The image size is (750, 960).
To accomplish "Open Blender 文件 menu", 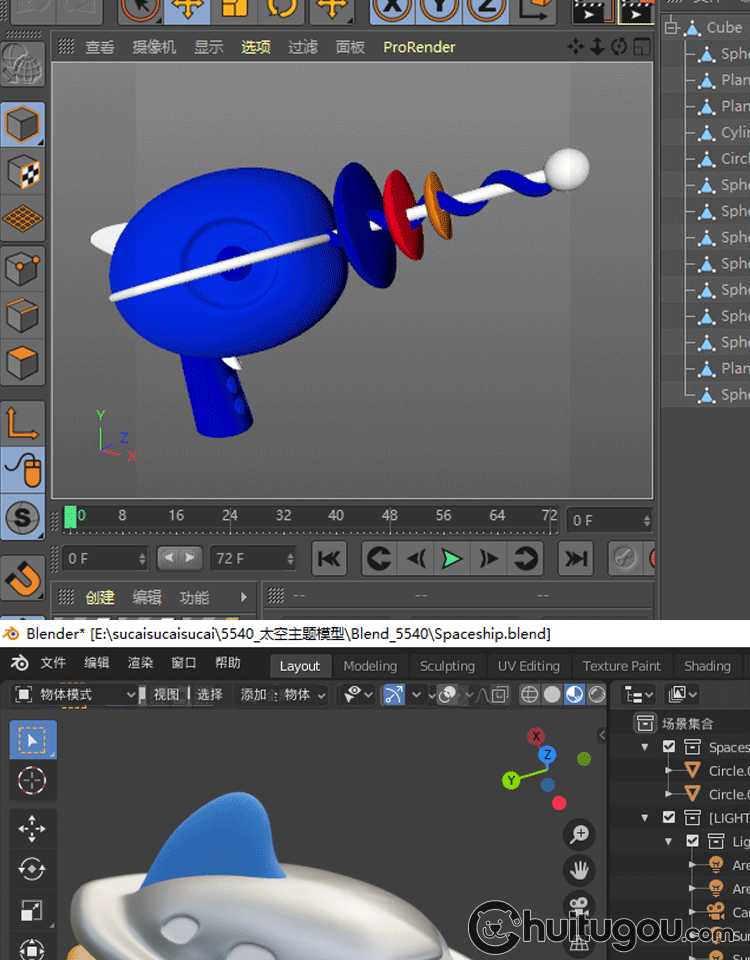I will [x=53, y=663].
